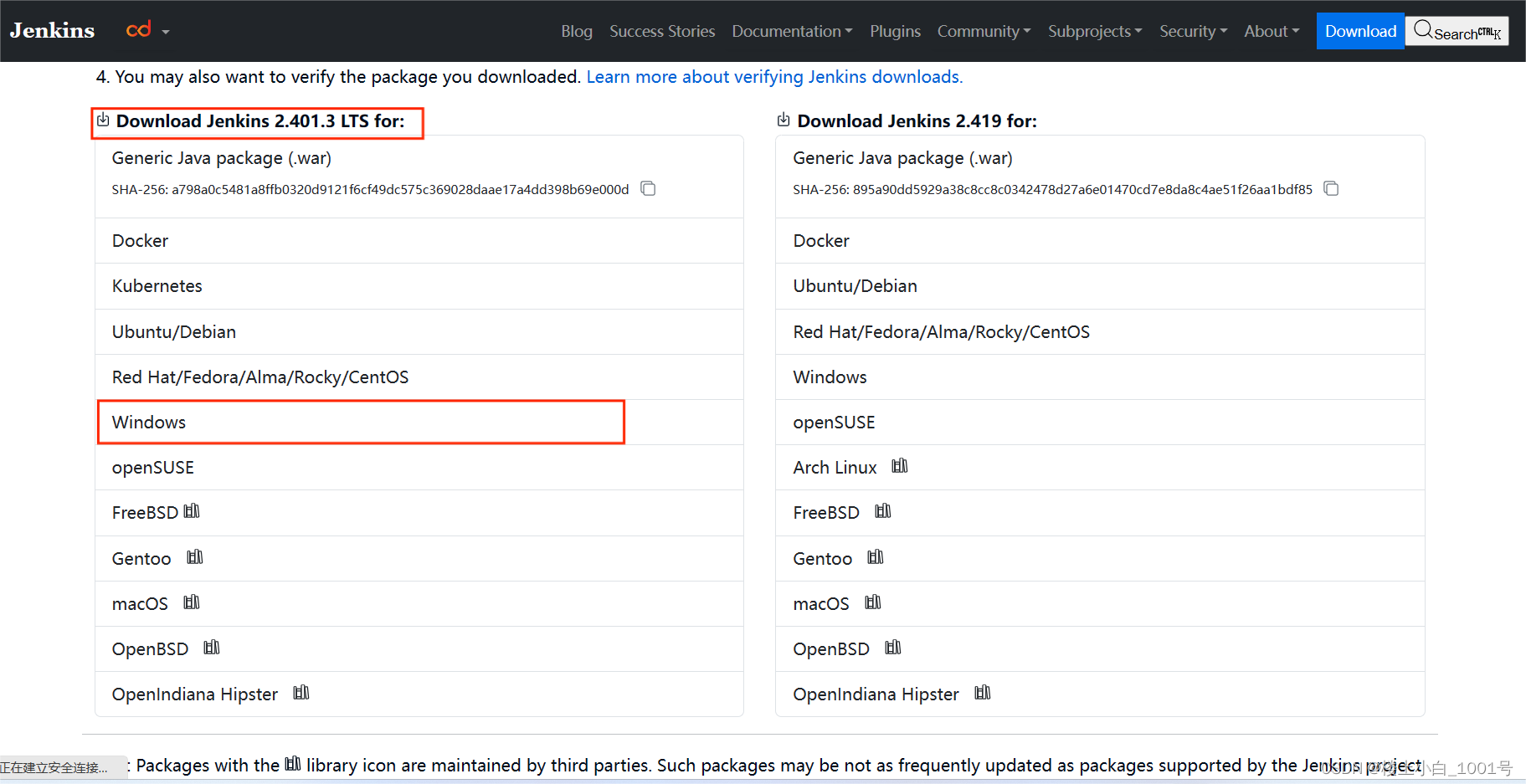The width and height of the screenshot is (1526, 784).
Task: Click library icon beside LTS OpenIndiana Hipster
Action: [x=301, y=693]
